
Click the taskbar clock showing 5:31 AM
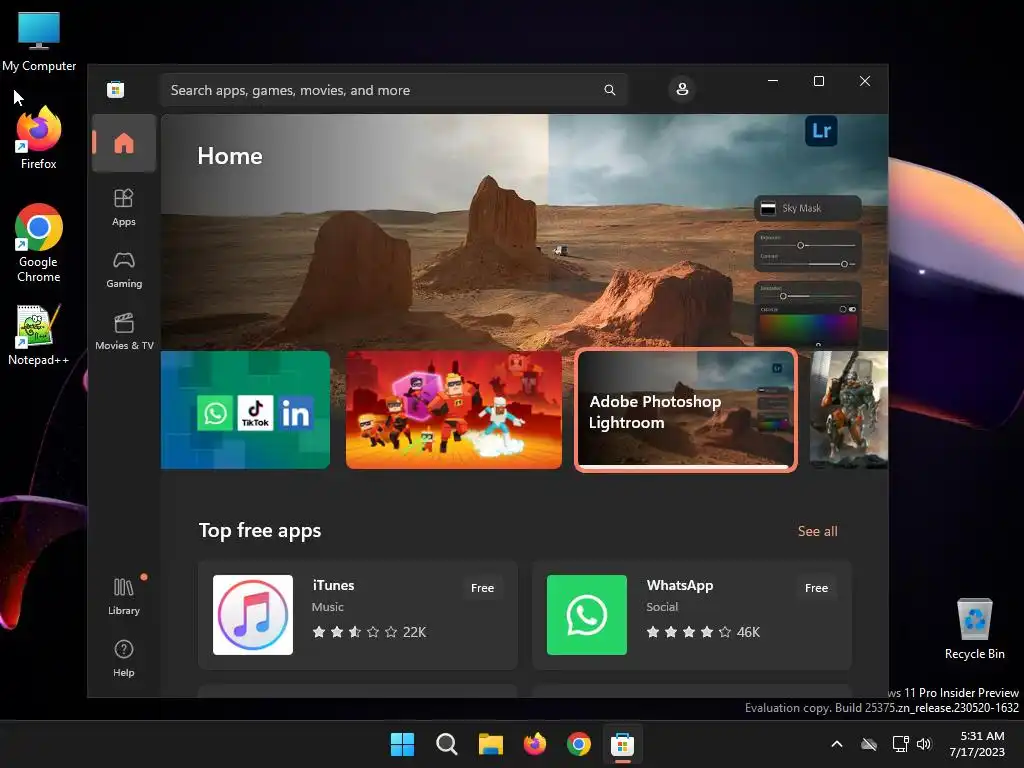977,744
